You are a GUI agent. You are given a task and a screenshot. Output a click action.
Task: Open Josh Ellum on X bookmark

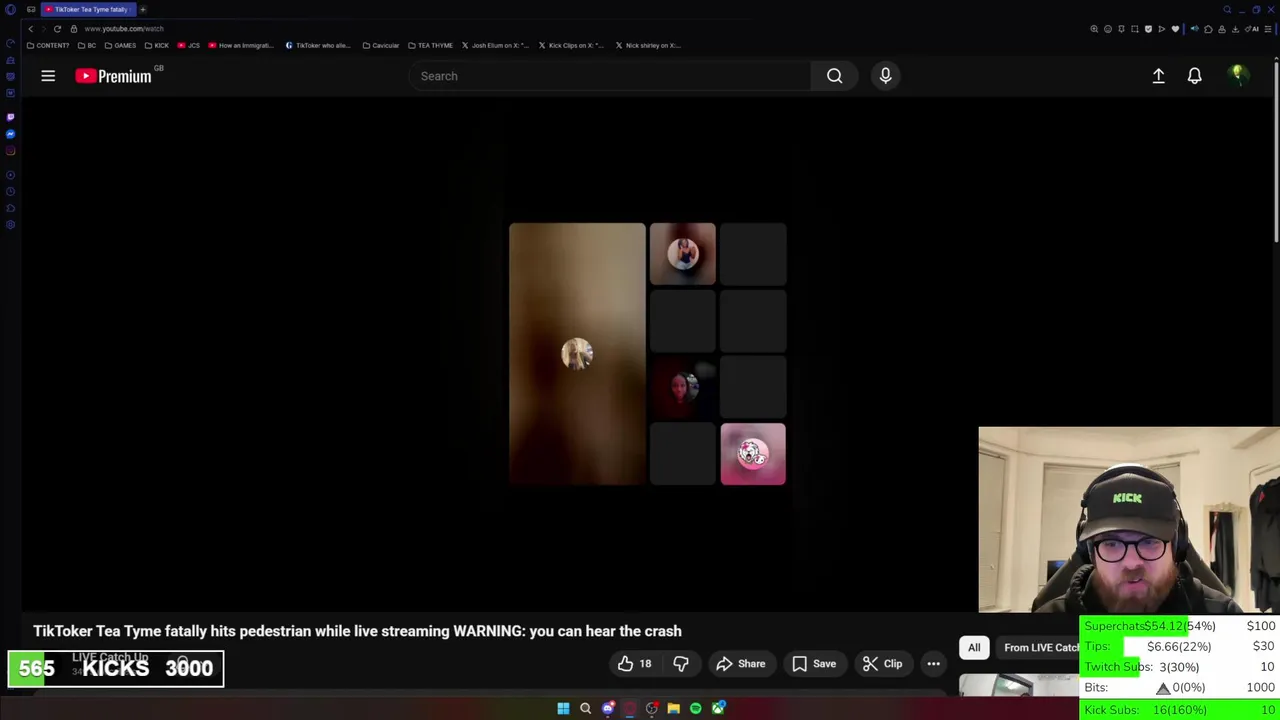(x=494, y=45)
